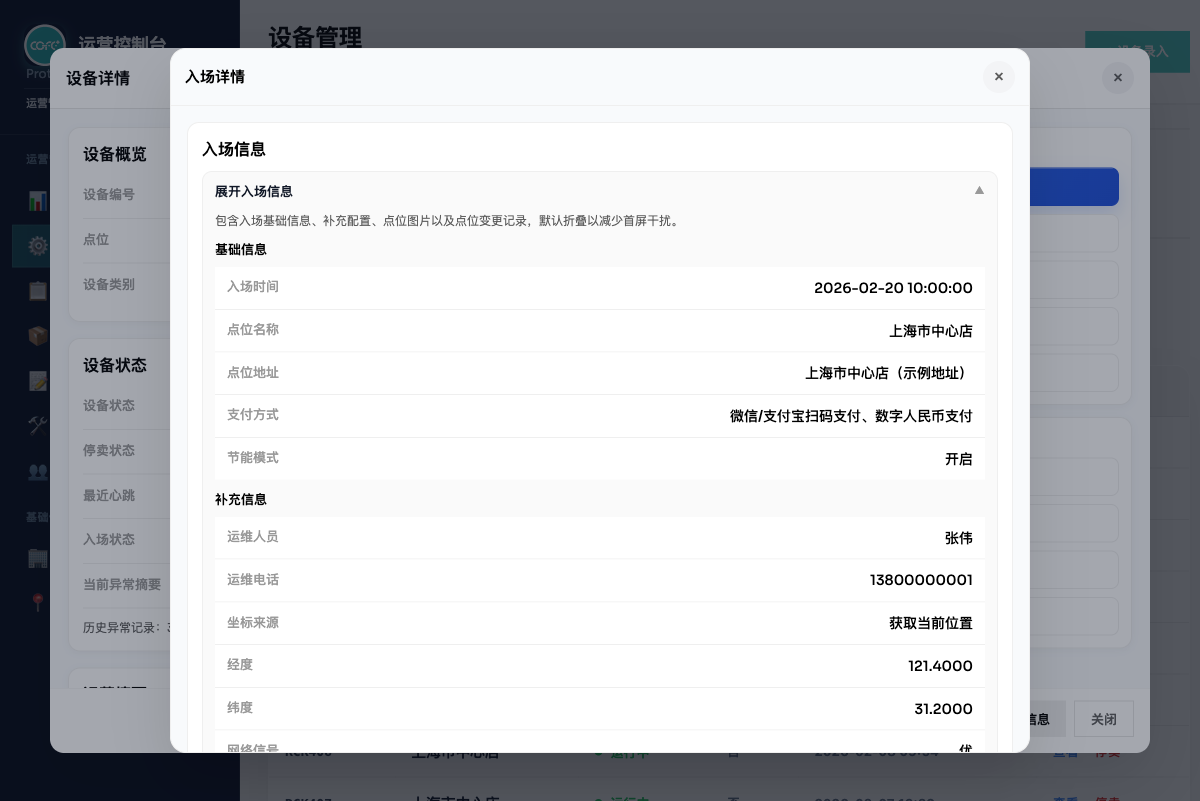Open the map pin icon in sidebar
Screen dimensions: 1200x801
point(38,602)
